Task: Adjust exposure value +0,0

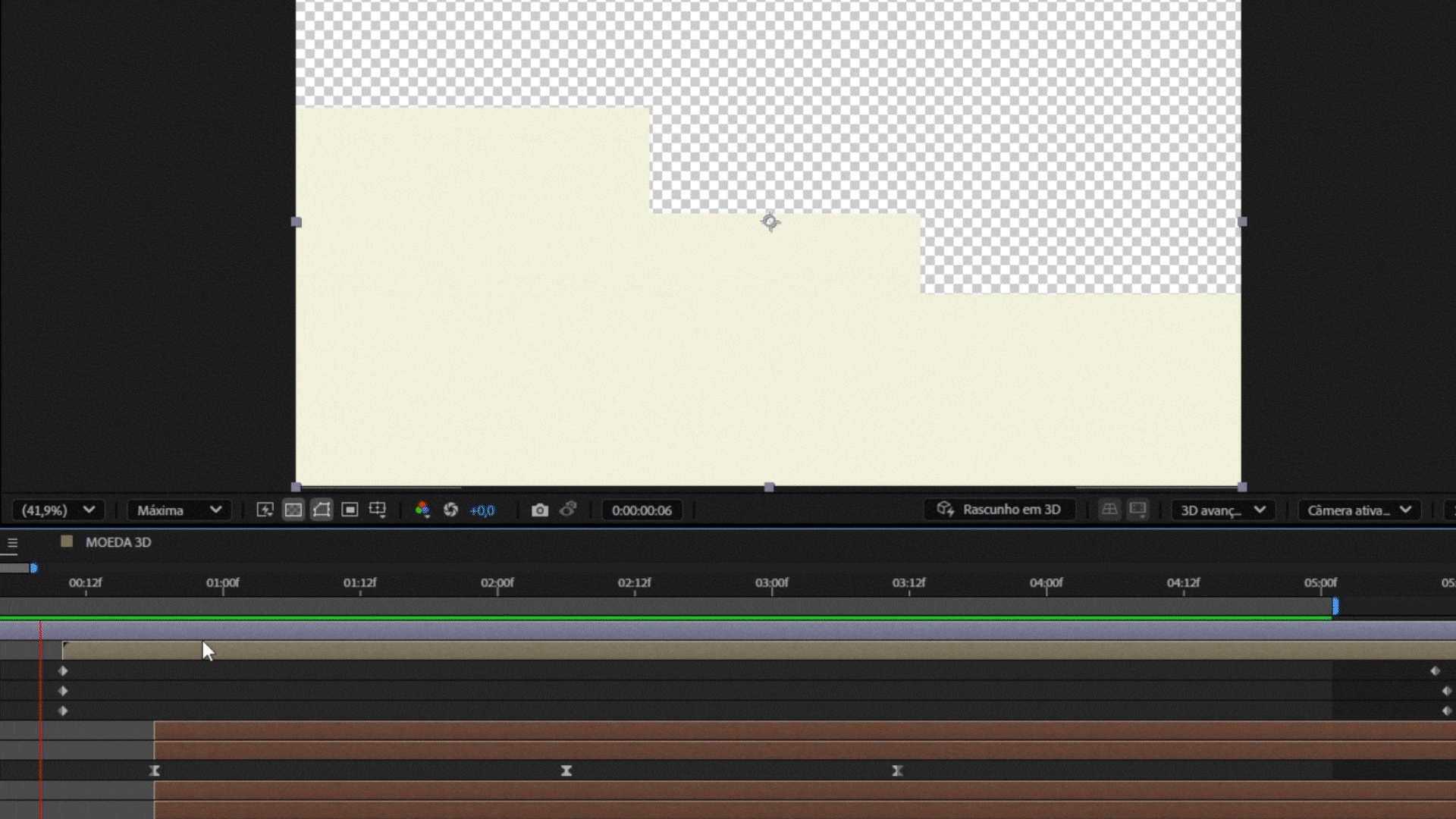Action: point(482,511)
